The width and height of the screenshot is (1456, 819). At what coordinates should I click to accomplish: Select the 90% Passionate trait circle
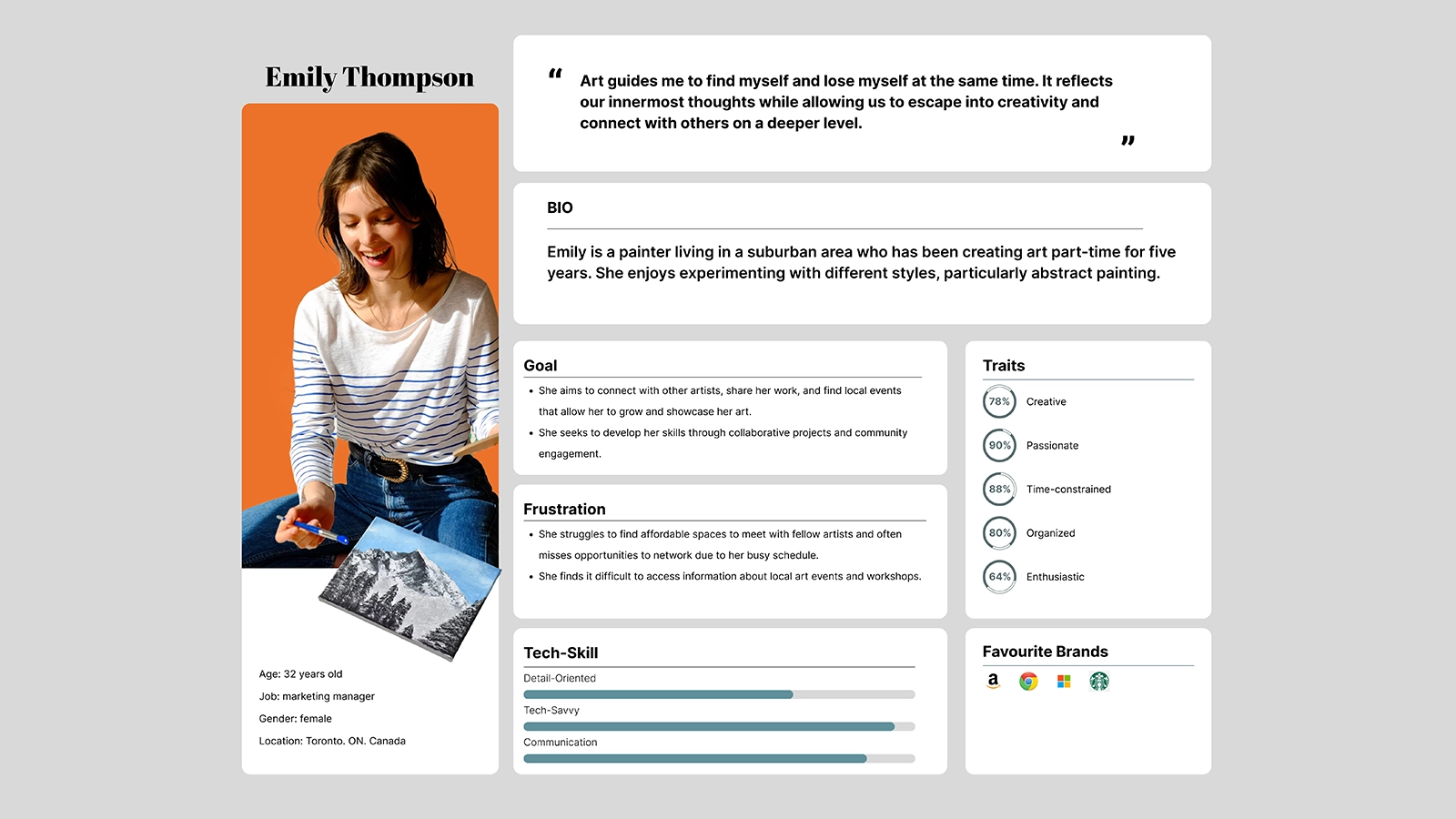tap(999, 445)
